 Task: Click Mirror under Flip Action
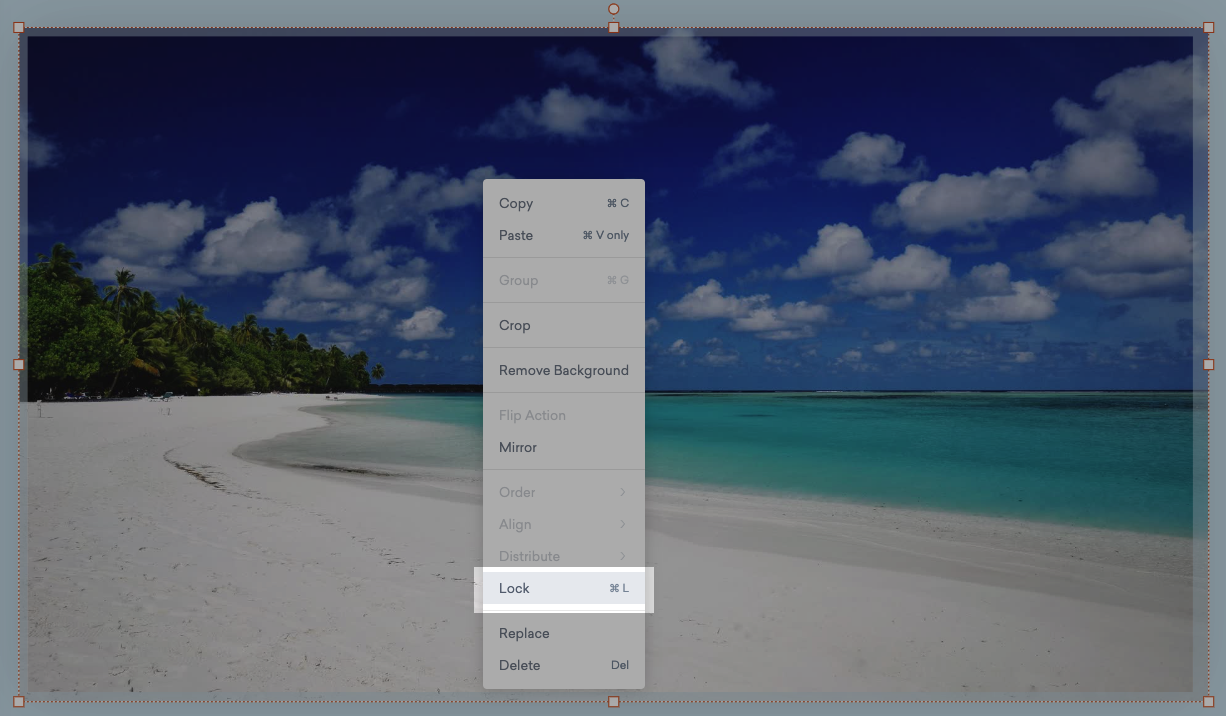pos(563,447)
